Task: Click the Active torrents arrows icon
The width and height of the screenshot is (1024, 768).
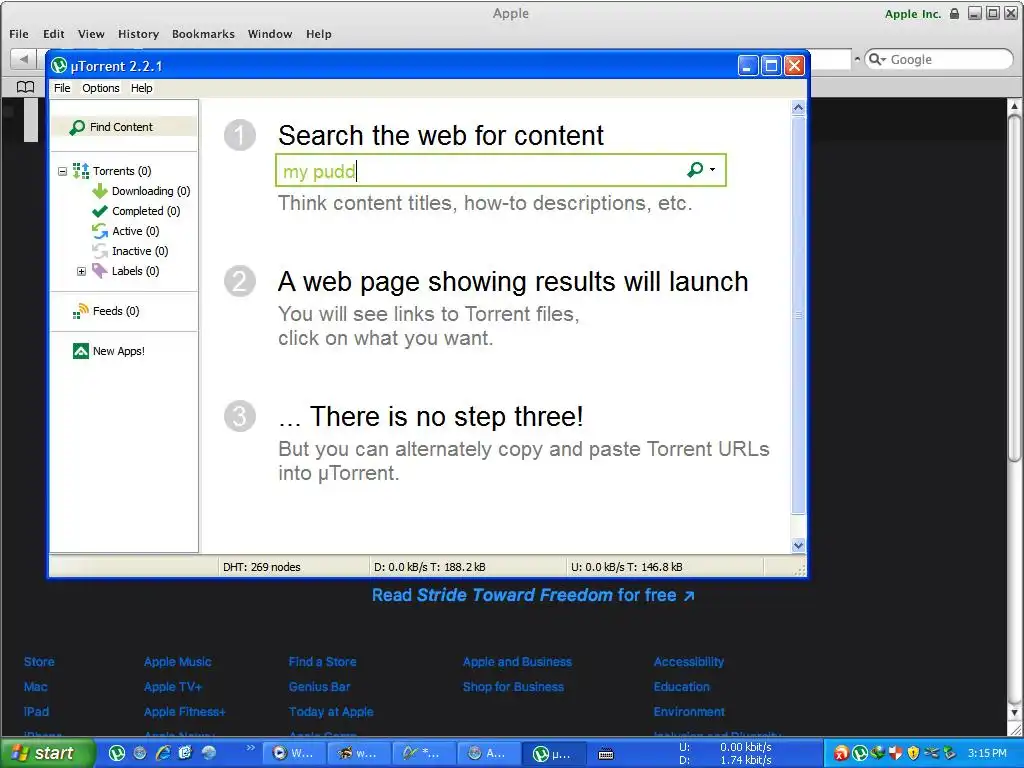Action: pyautogui.click(x=100, y=231)
